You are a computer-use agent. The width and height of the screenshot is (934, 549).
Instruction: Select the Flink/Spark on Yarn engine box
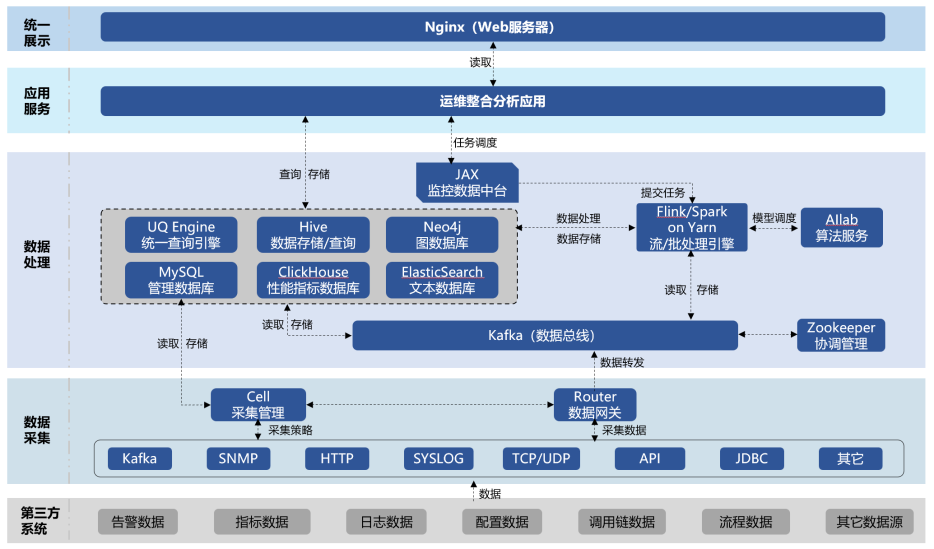(692, 227)
